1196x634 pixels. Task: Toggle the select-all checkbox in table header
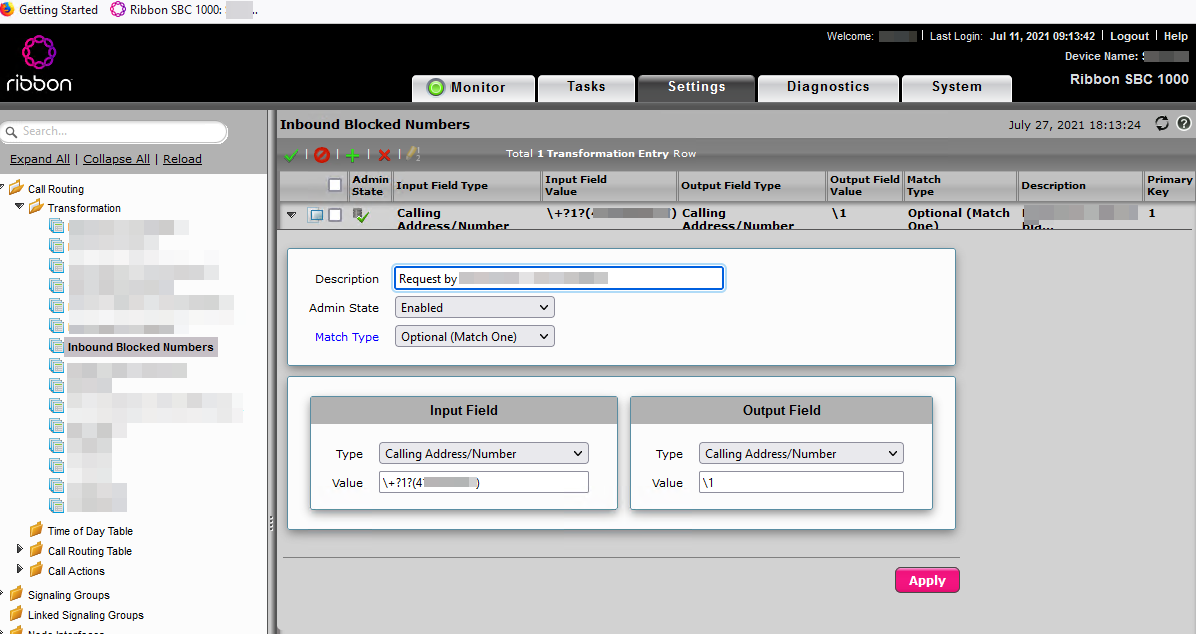(x=335, y=185)
